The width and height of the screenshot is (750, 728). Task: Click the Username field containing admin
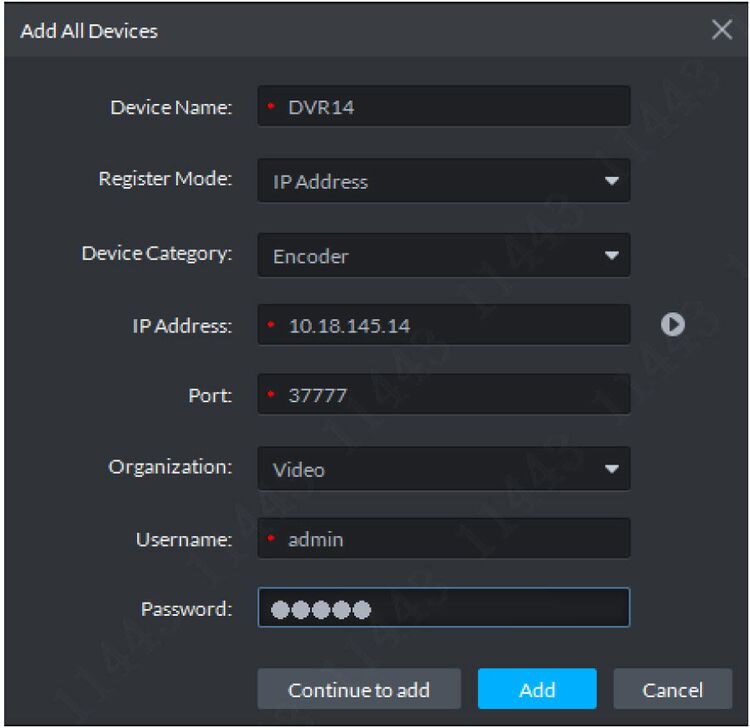[450, 539]
